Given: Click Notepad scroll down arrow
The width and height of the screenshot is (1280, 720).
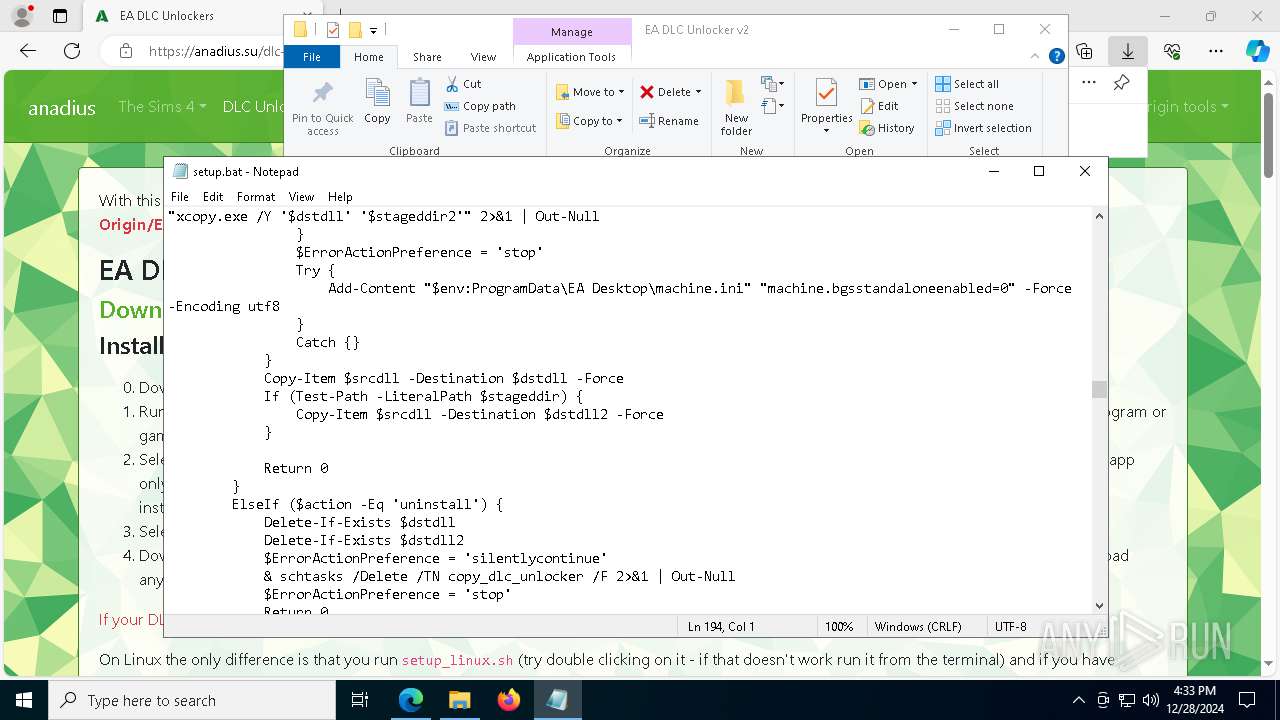Looking at the screenshot, I should [1099, 605].
